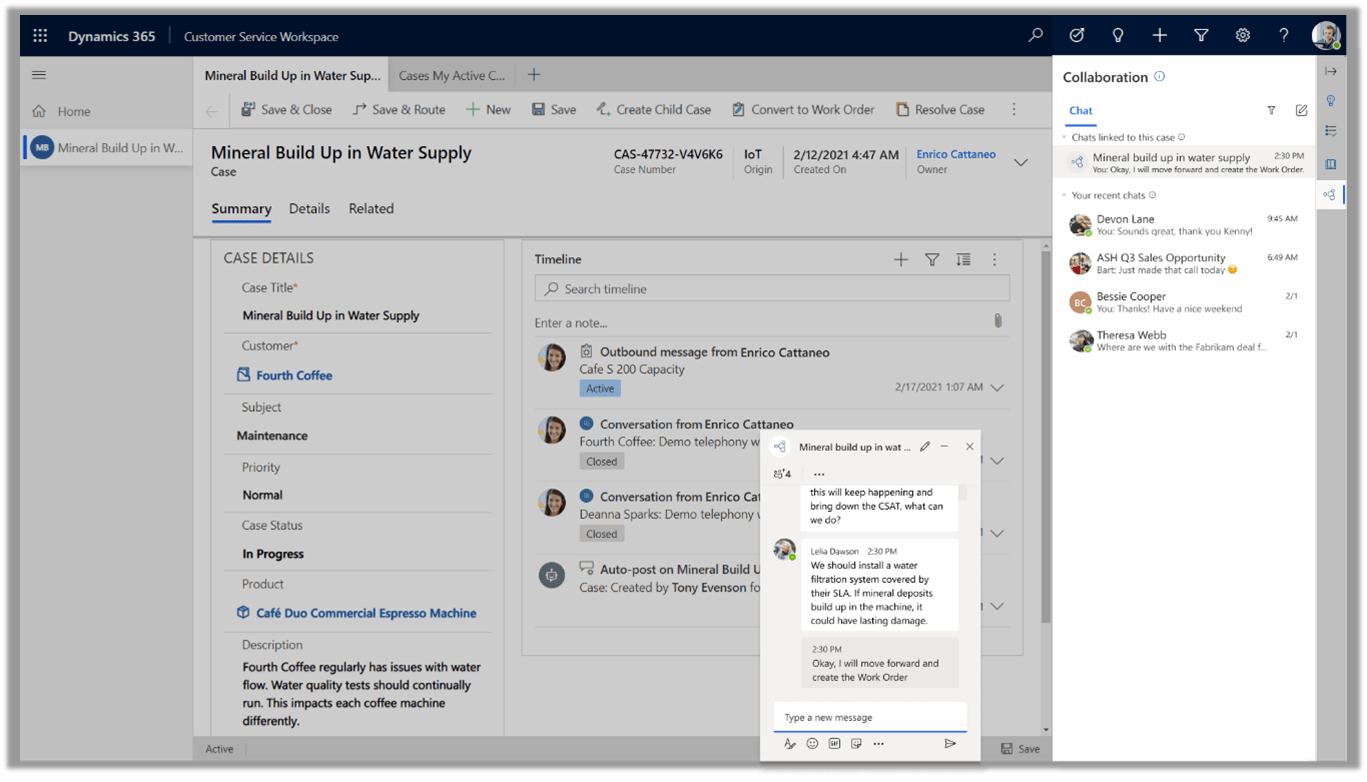Click the Type a new message box

pyautogui.click(x=870, y=717)
